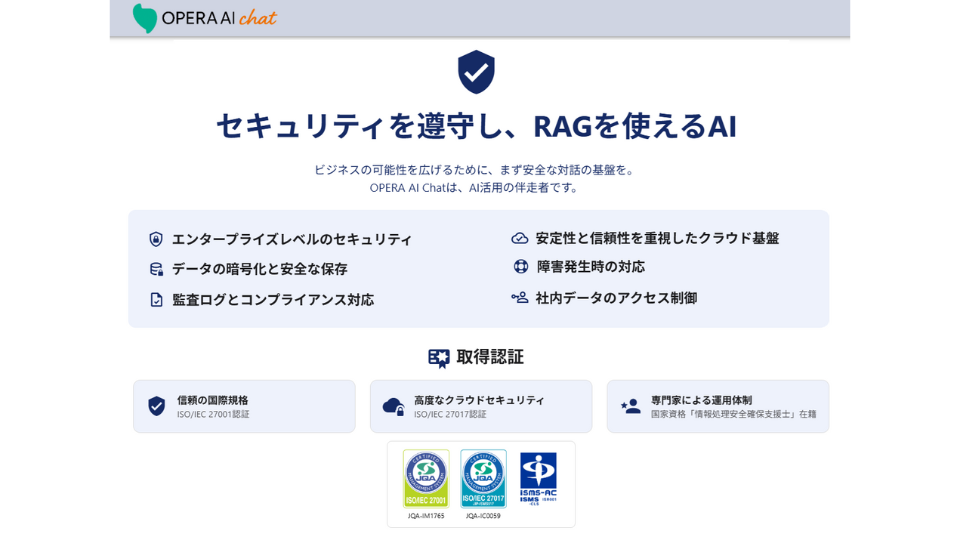
Task: Open the 高度なクラウドセキュリティ certification card
Action: [481, 407]
